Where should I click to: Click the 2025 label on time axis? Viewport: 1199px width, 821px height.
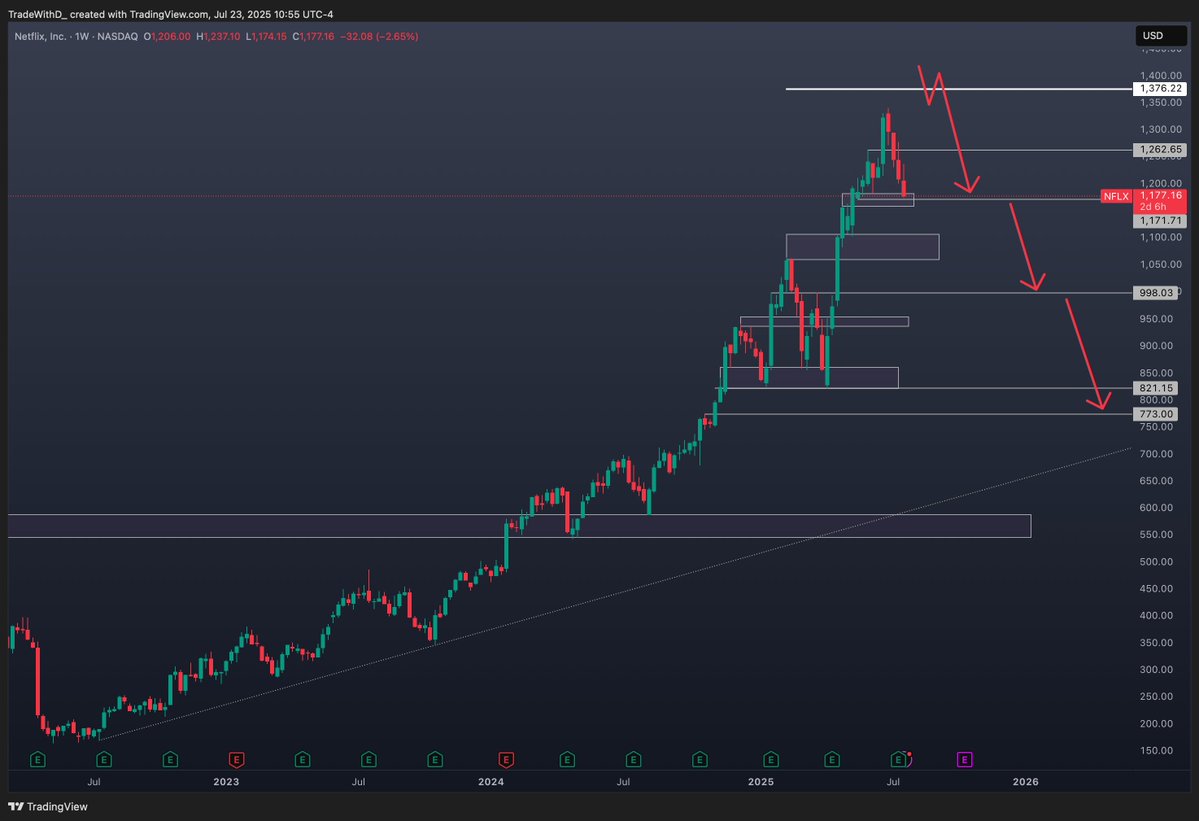point(761,781)
